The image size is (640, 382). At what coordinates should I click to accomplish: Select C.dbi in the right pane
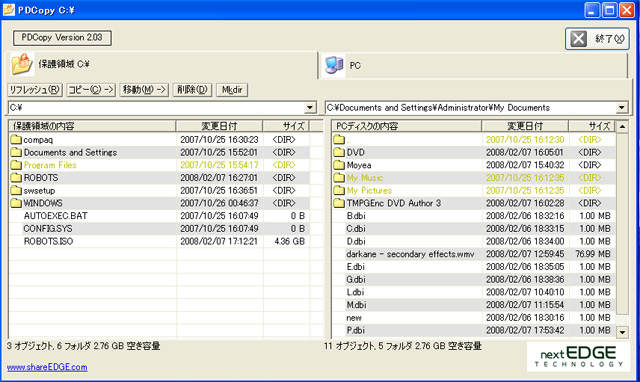click(x=356, y=228)
